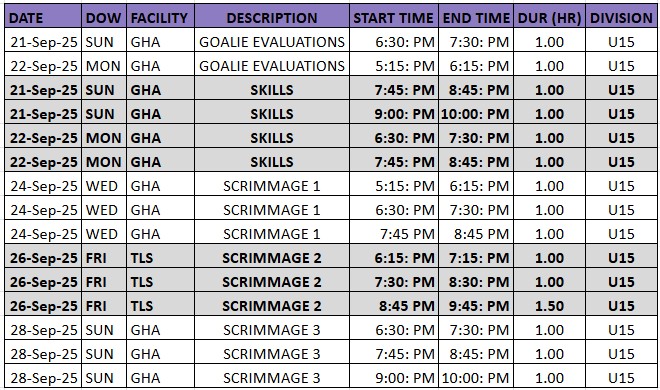660x390 pixels.
Task: Click the first FRI day cell
Action: coord(104,258)
